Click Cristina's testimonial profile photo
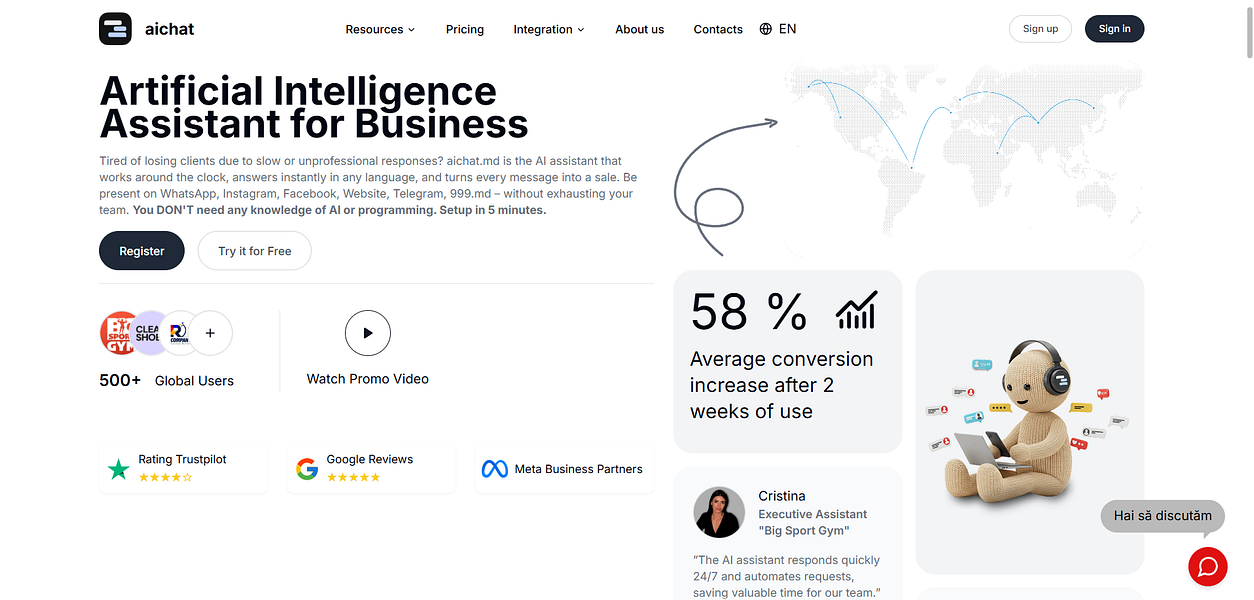The height and width of the screenshot is (600, 1254). [x=719, y=512]
